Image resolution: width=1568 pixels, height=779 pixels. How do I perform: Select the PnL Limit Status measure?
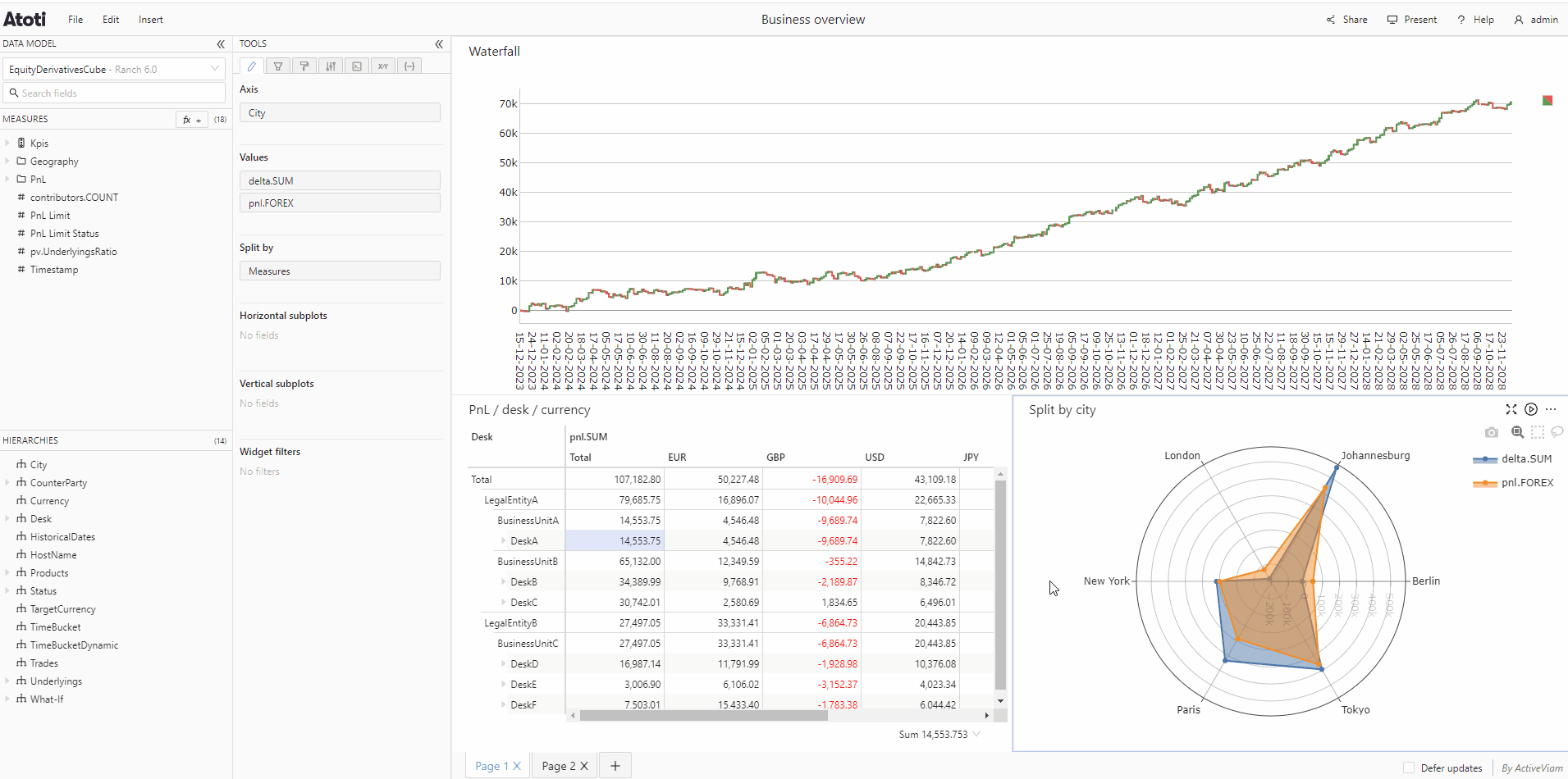(64, 234)
